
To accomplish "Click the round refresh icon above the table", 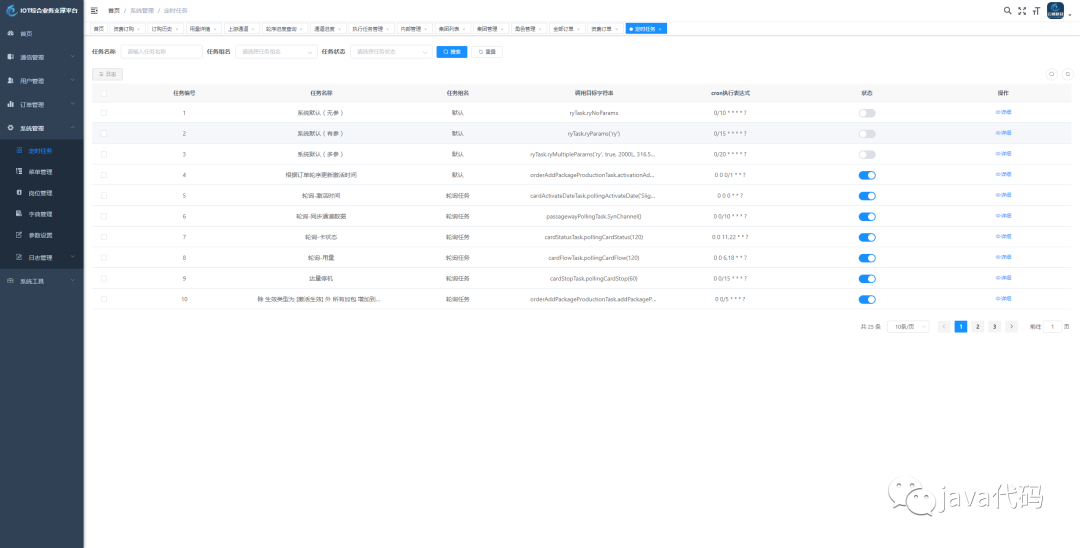I will [x=1067, y=74].
